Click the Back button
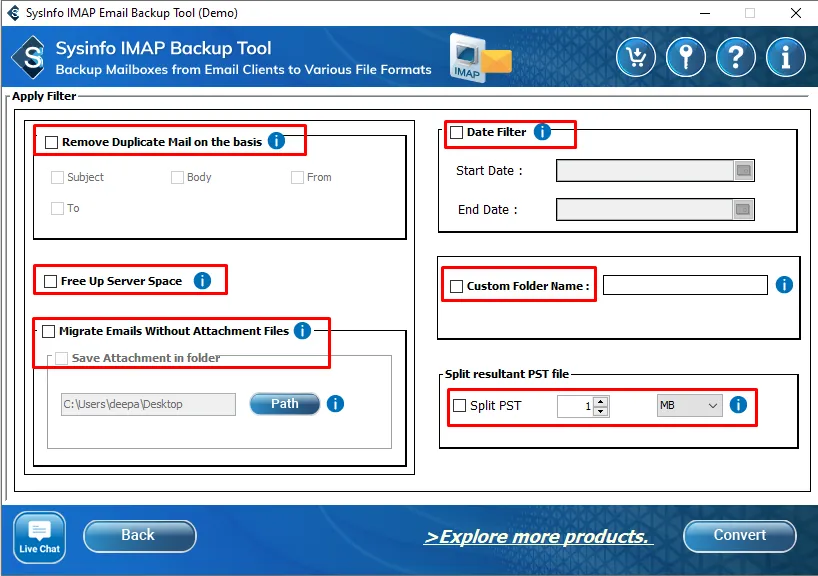The image size is (818, 576). pos(139,536)
